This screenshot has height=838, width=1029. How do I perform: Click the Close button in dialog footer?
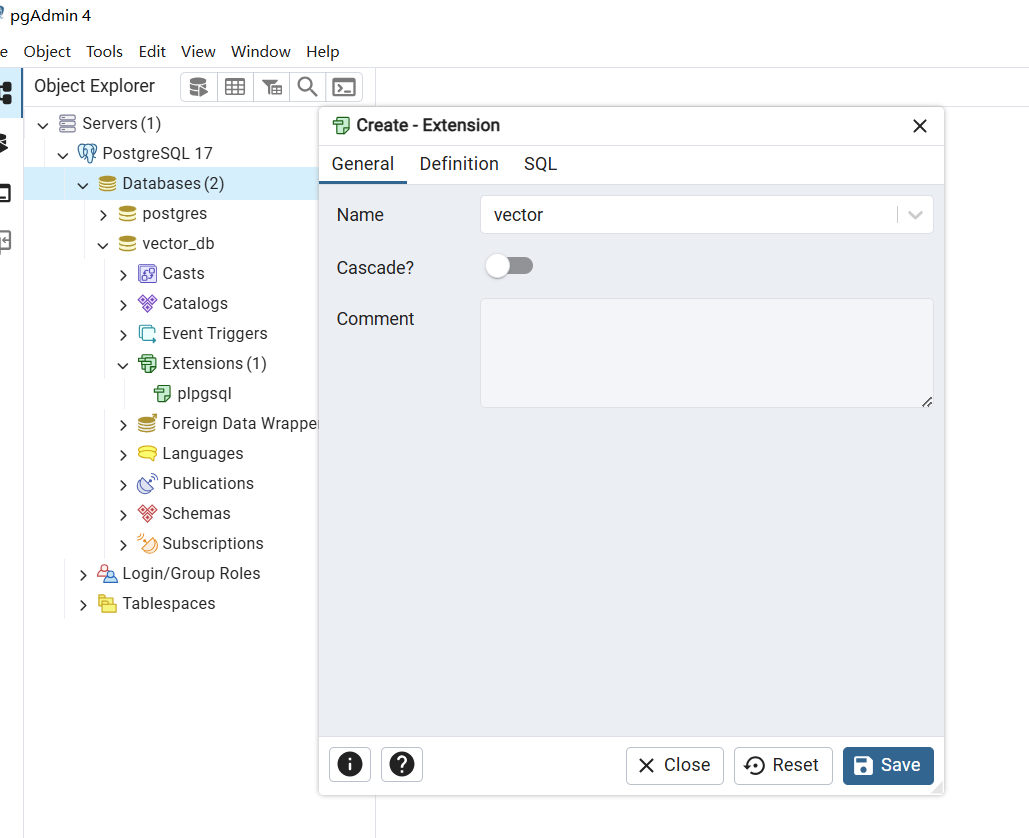(675, 765)
